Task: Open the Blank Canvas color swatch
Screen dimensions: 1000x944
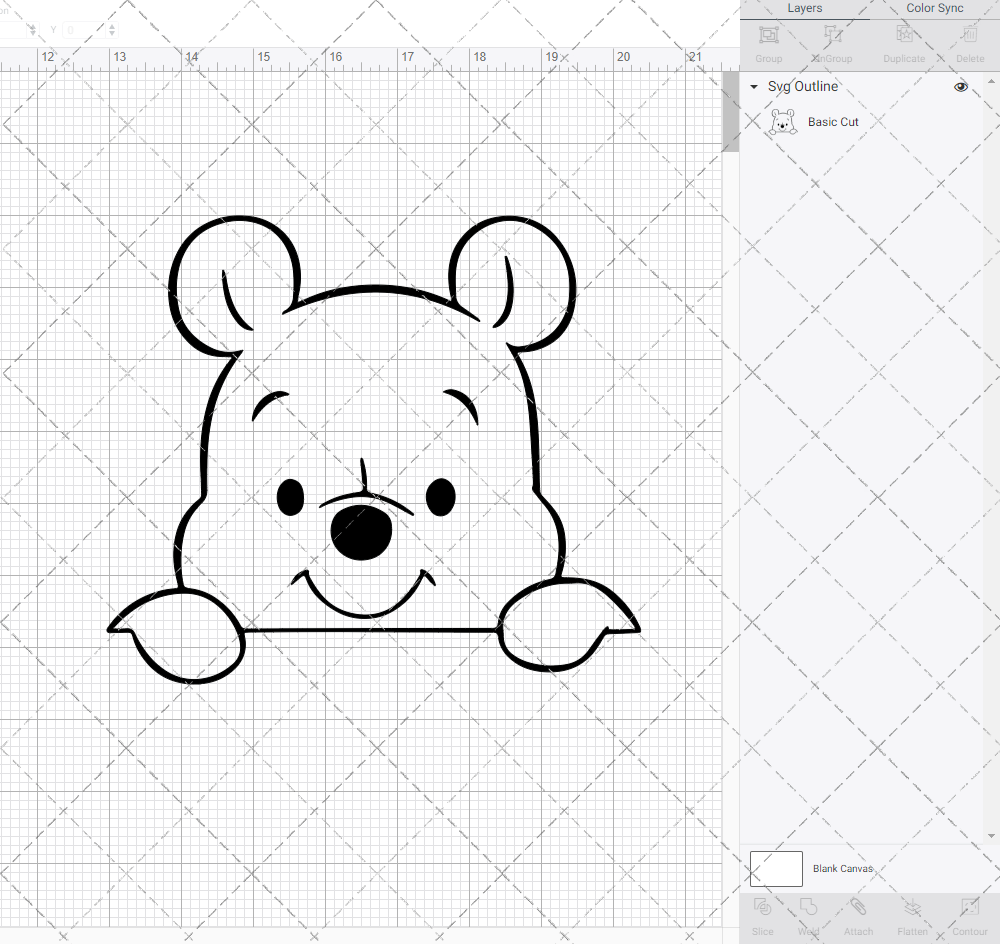Action: 775,868
